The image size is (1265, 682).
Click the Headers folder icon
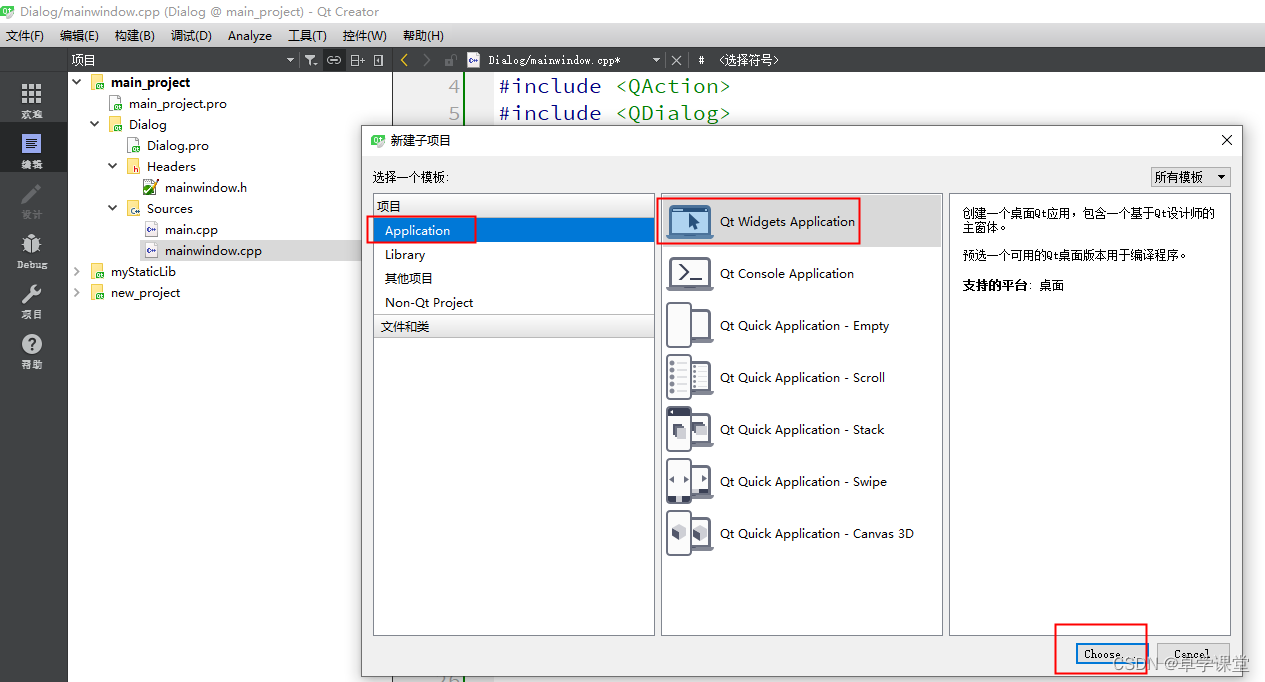133,166
